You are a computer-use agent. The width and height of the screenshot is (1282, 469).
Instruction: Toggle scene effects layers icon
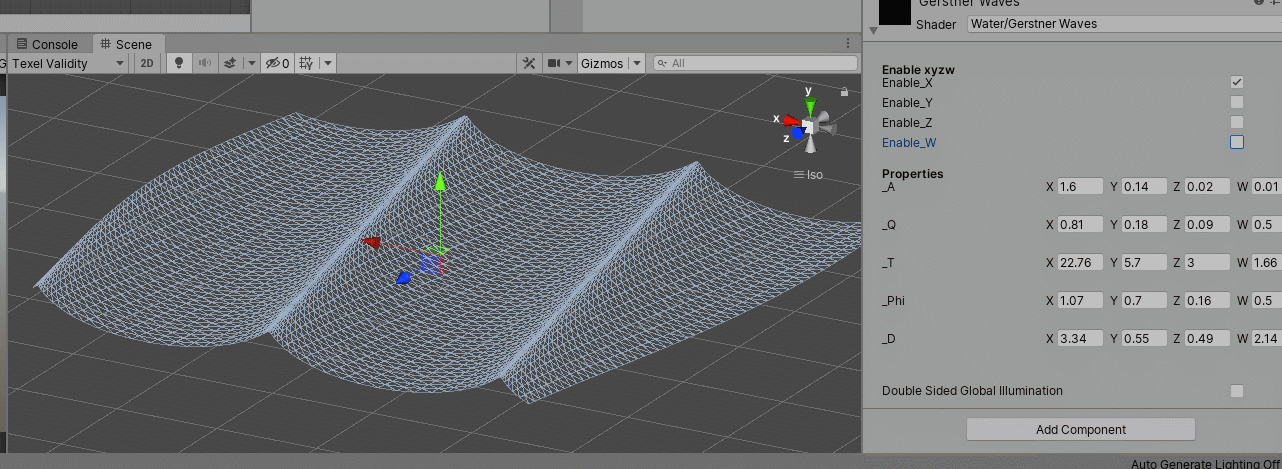[231, 63]
